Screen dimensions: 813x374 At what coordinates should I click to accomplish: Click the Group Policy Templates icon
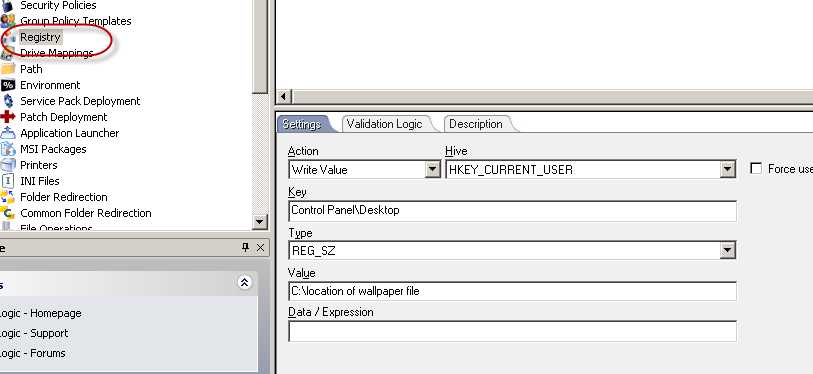(7, 21)
